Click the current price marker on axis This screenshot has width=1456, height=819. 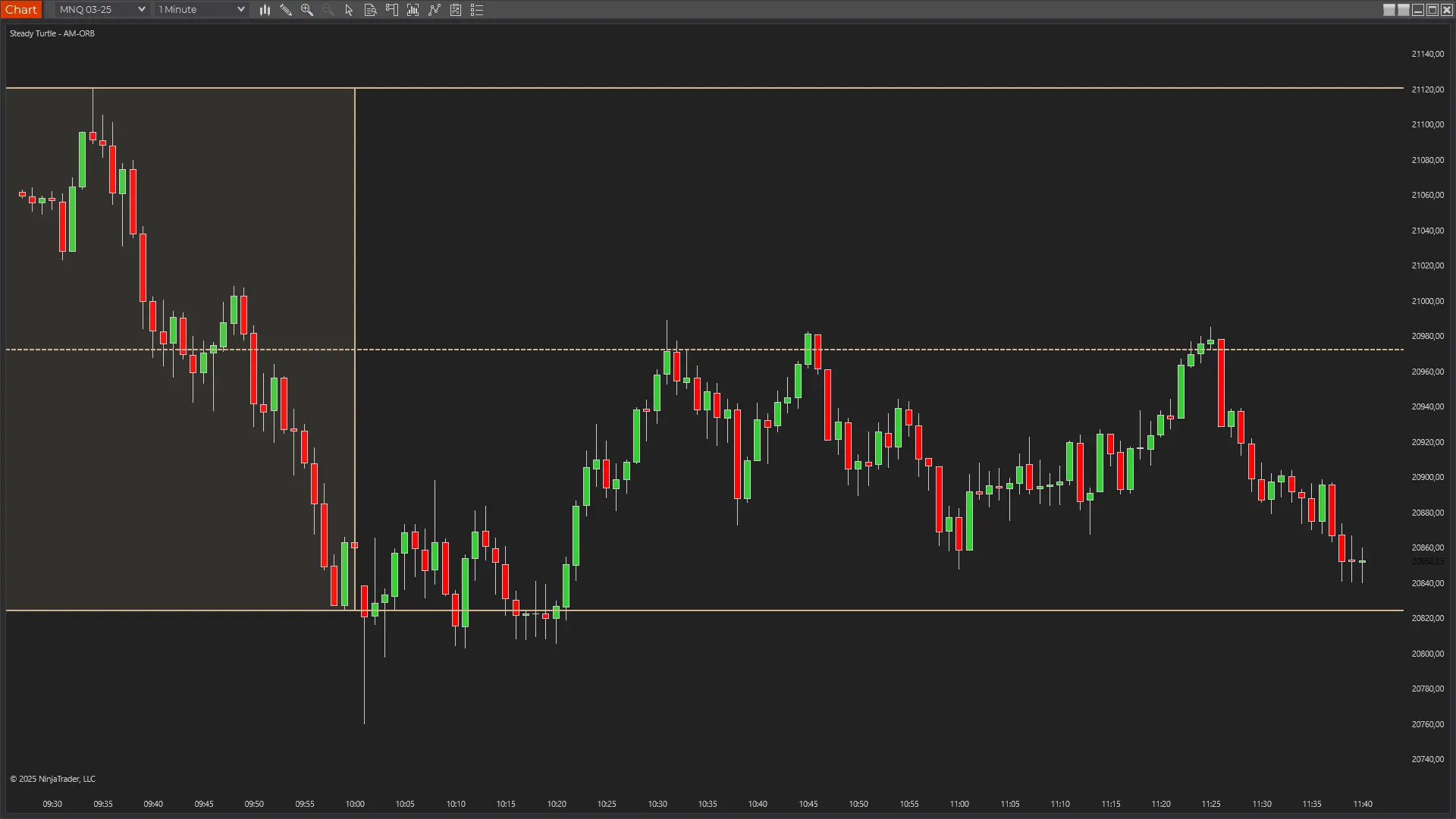1427,561
